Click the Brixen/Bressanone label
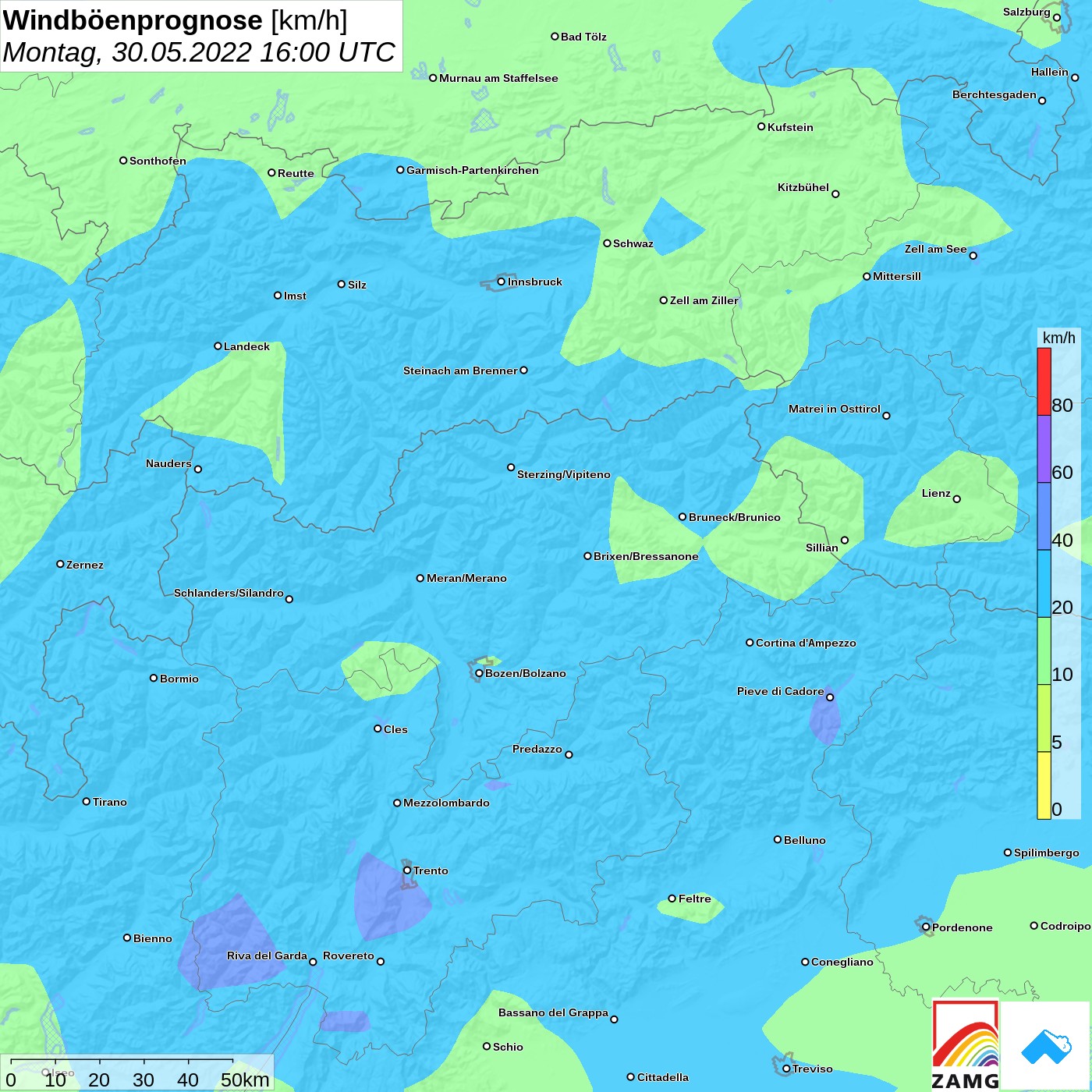 coord(646,556)
